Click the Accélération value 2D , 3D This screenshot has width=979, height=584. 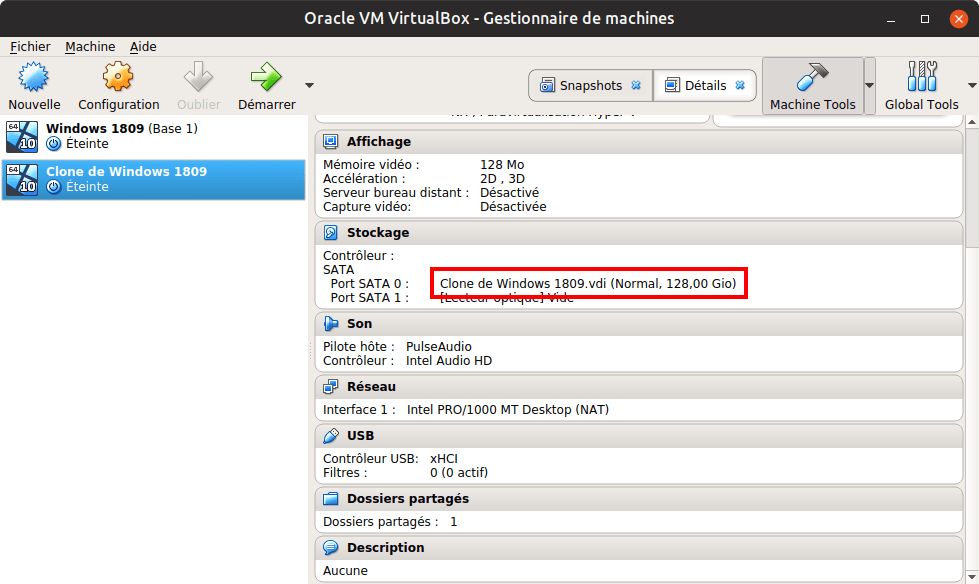pos(502,179)
